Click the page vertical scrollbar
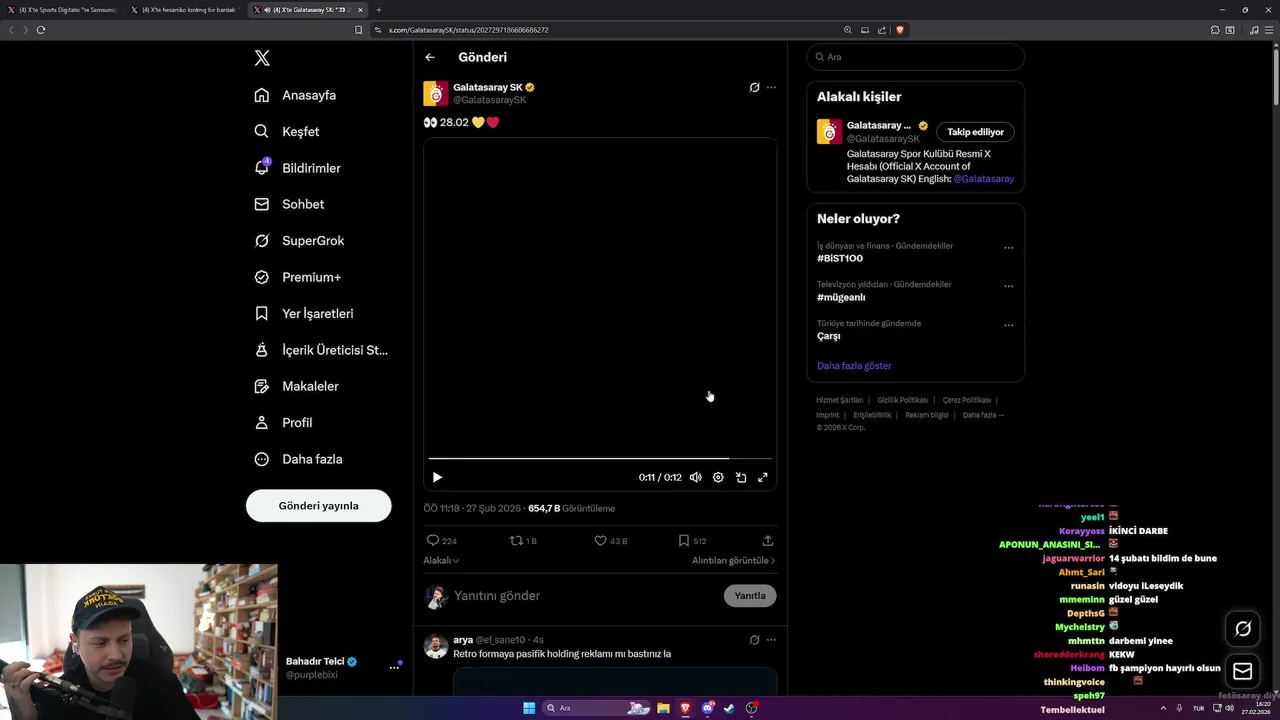Screen dimensions: 1280x720 tap(1275, 75)
